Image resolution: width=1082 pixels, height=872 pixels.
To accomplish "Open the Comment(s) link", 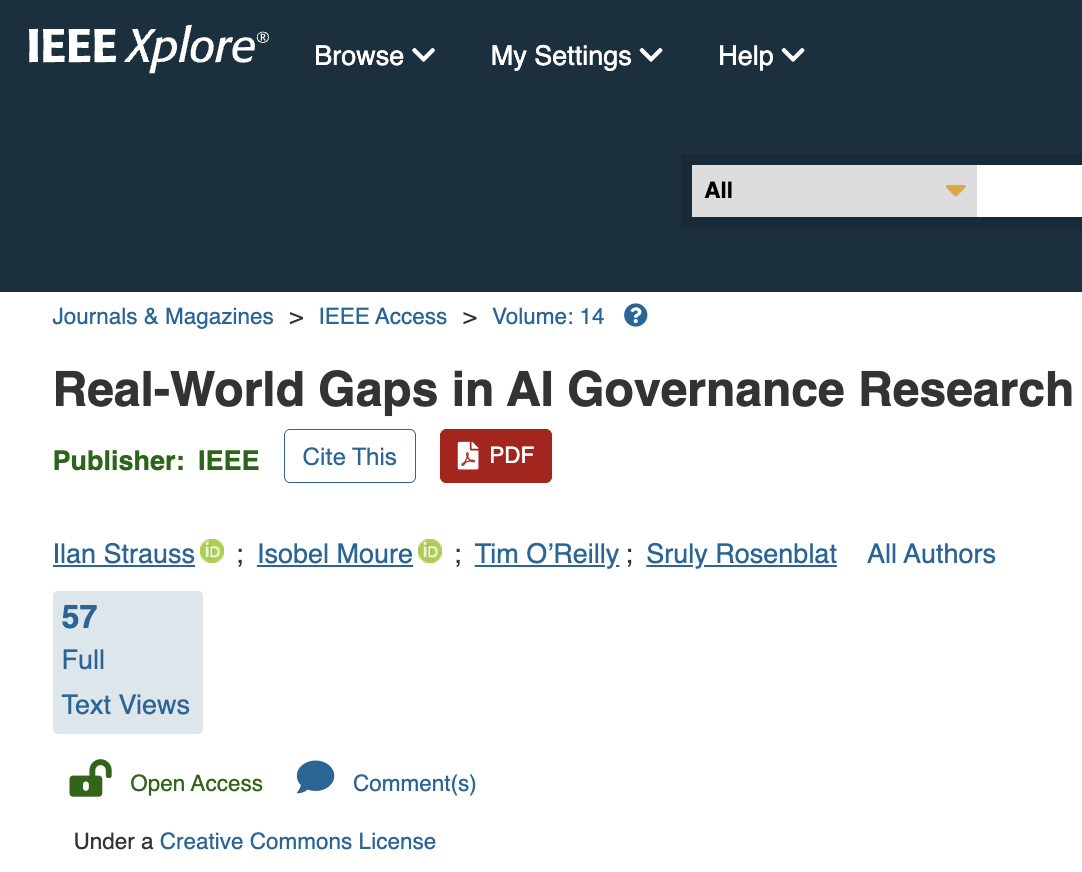I will click(x=414, y=784).
